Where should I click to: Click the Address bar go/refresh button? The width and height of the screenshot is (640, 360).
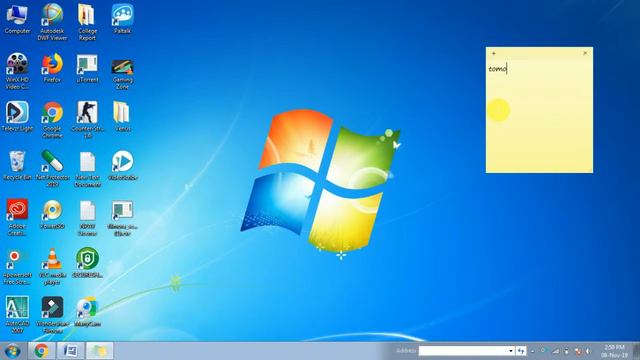point(521,351)
